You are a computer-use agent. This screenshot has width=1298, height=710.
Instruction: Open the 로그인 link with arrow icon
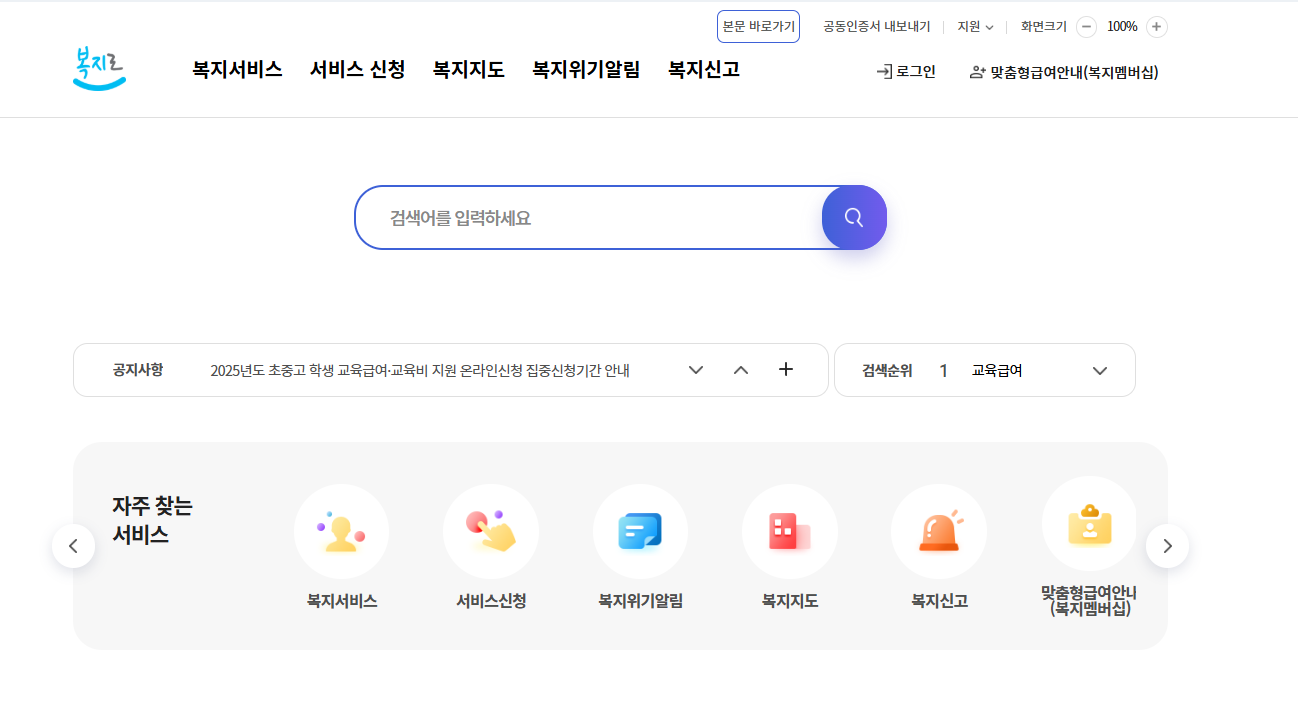click(x=905, y=71)
